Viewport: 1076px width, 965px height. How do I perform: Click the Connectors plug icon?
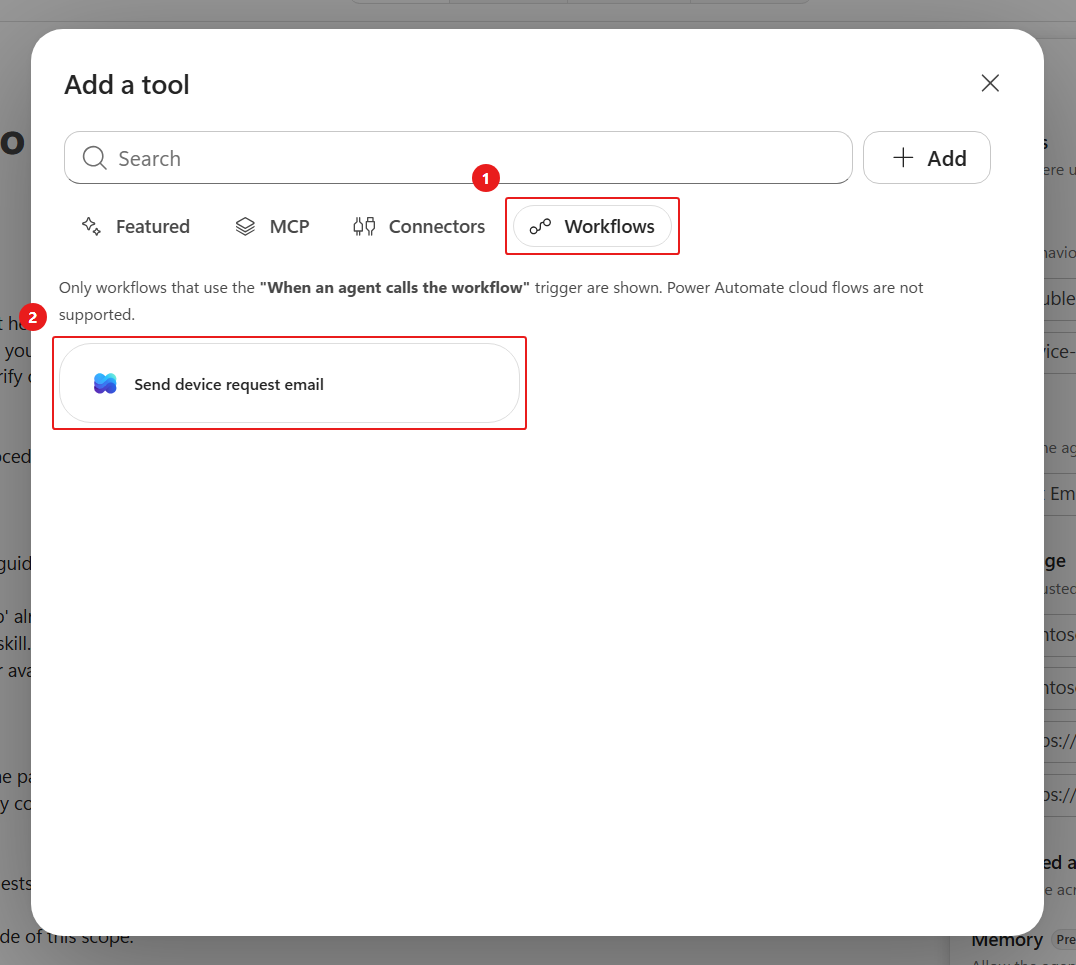(x=364, y=226)
